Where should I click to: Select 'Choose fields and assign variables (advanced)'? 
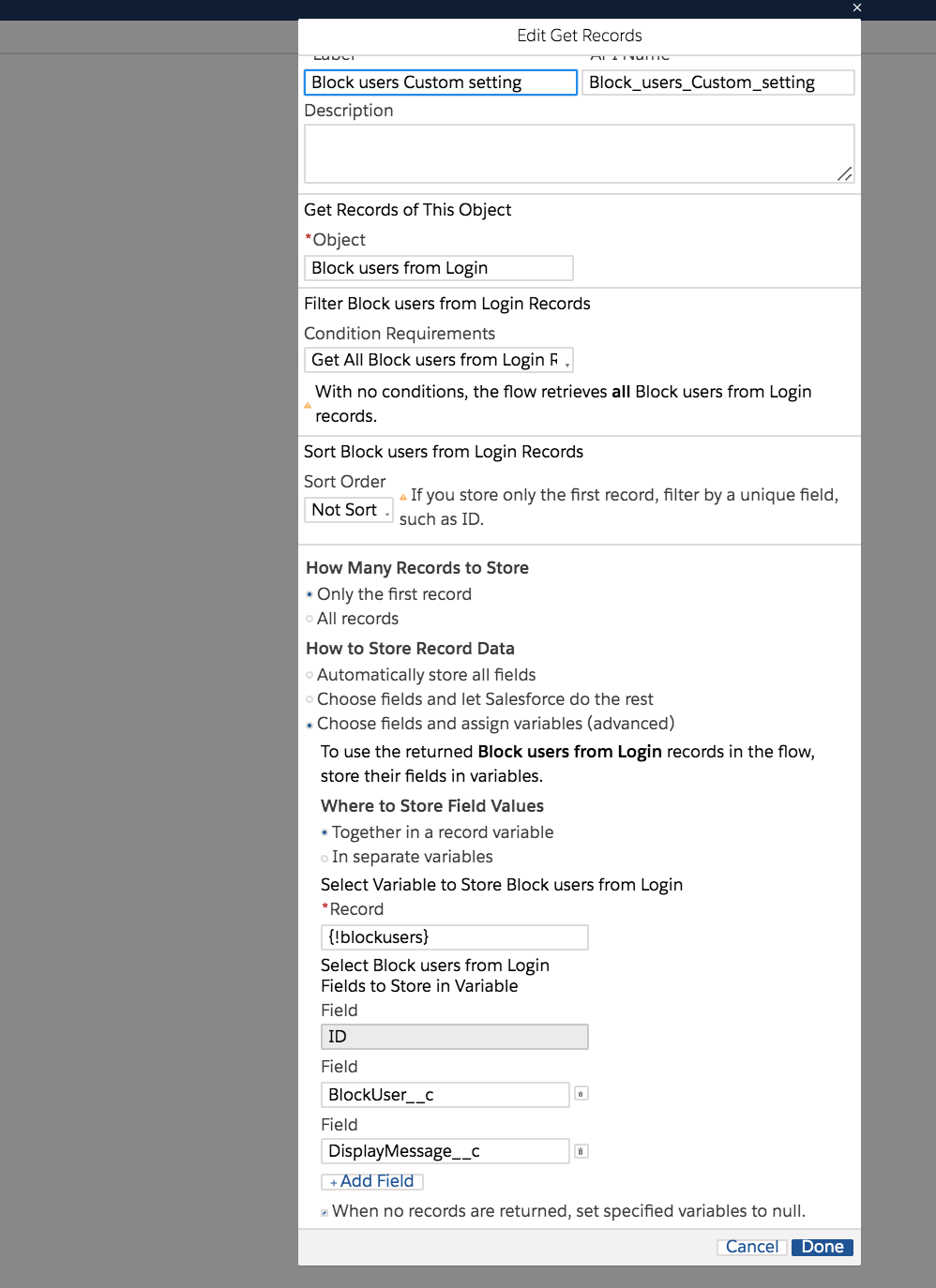pyautogui.click(x=309, y=725)
